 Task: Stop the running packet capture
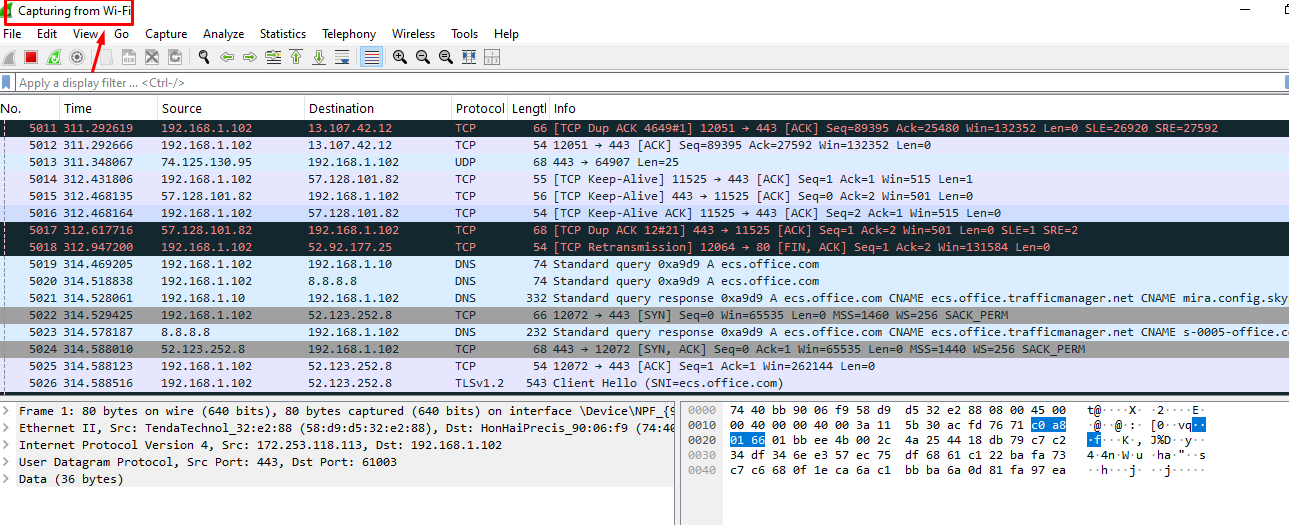[x=31, y=57]
